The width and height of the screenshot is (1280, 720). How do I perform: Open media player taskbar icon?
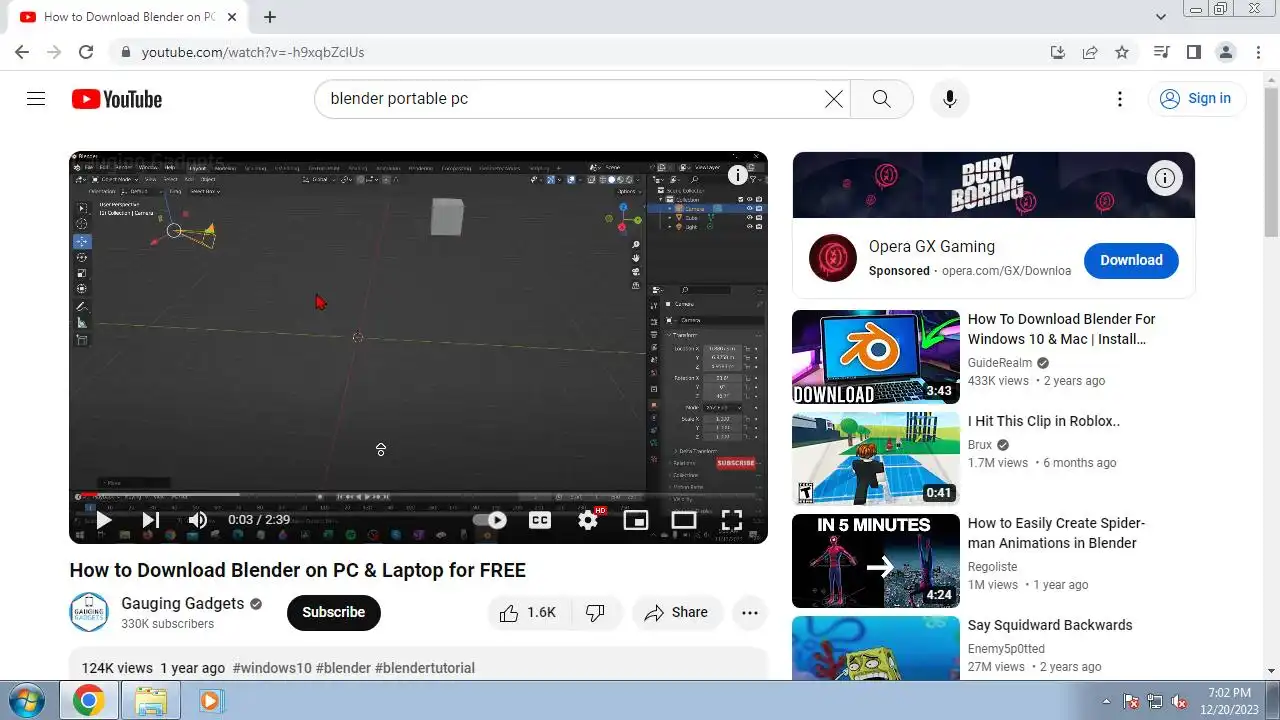click(x=210, y=701)
